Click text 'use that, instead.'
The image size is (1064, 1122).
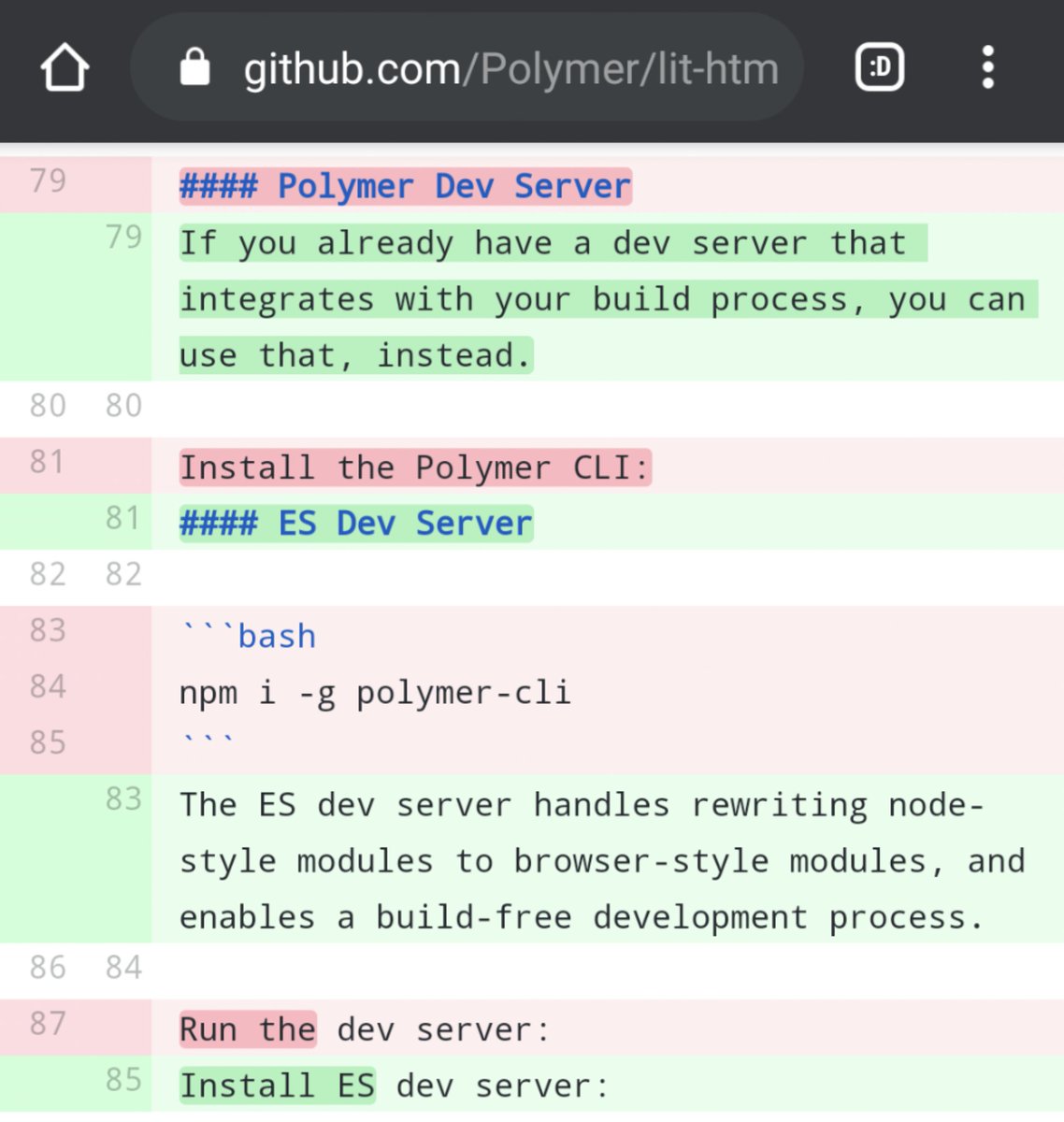(x=355, y=355)
